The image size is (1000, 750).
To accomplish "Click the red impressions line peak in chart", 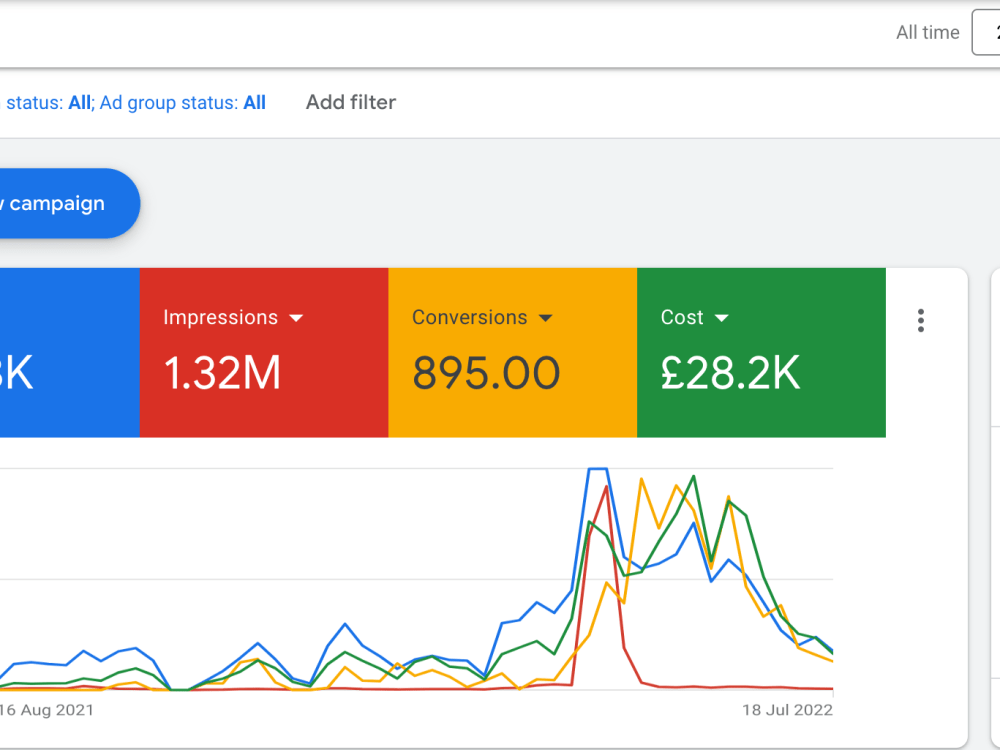I will pyautogui.click(x=606, y=487).
